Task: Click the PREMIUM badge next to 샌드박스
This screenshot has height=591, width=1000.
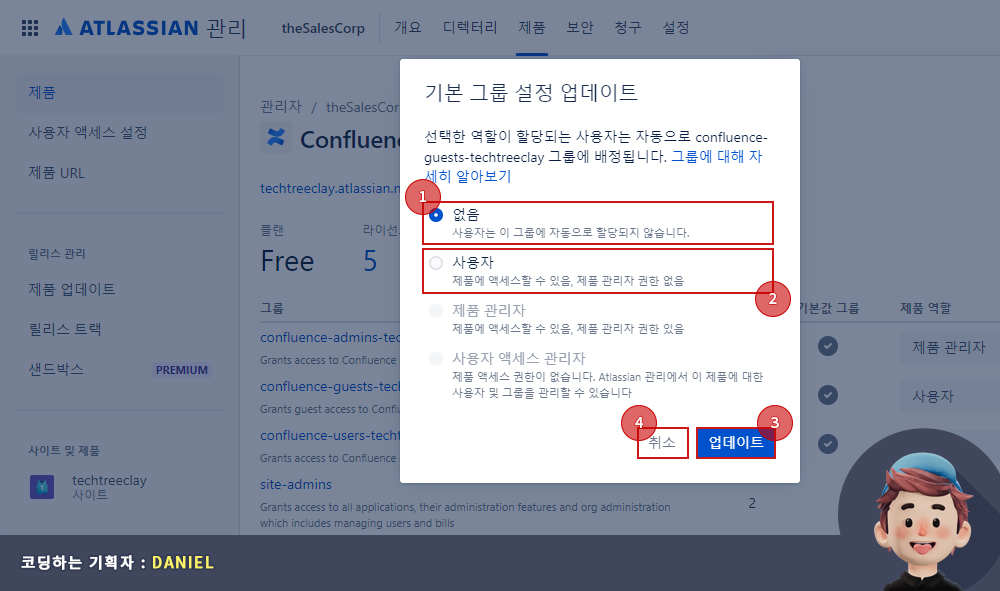Action: (x=182, y=370)
